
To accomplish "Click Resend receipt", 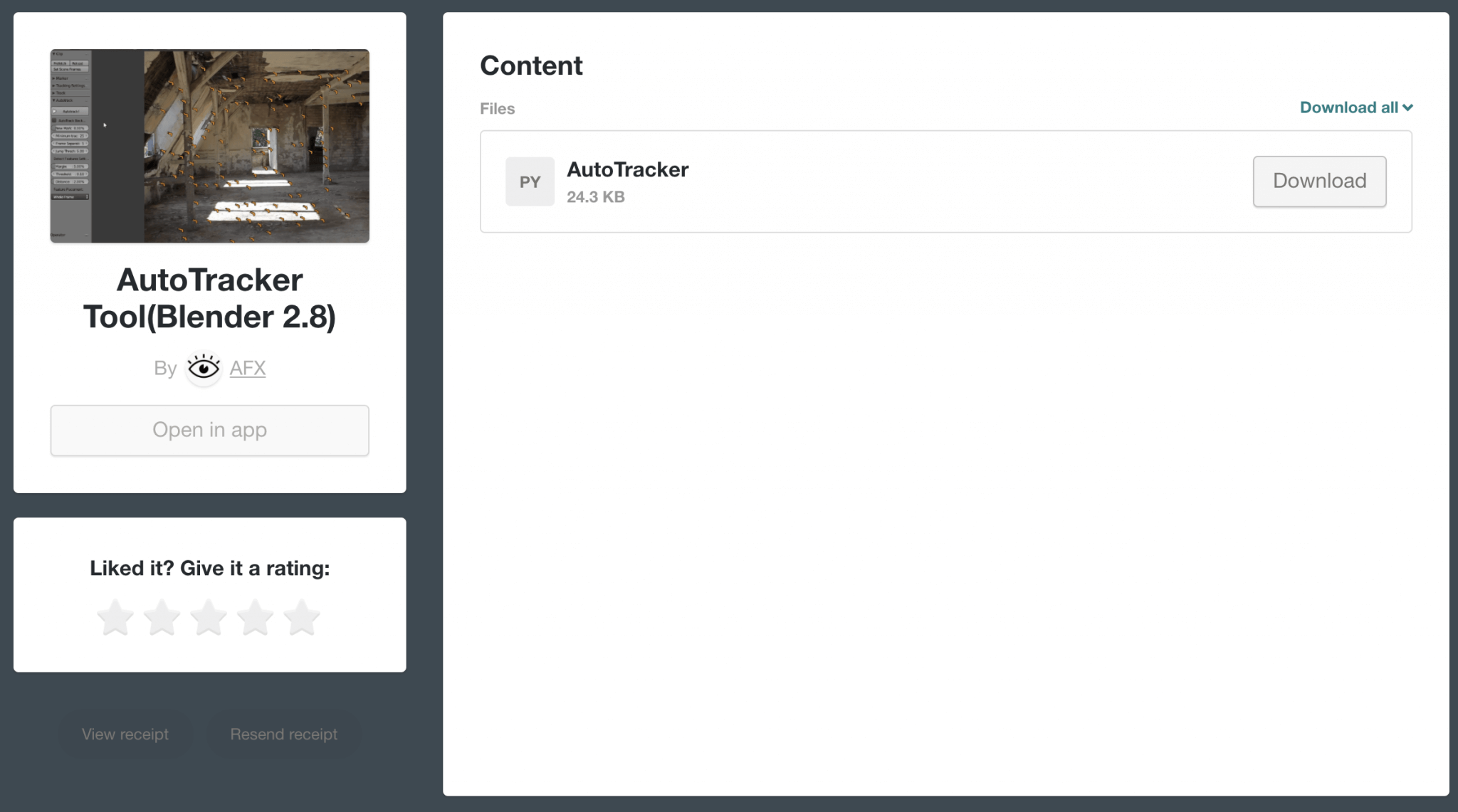I will [283, 734].
